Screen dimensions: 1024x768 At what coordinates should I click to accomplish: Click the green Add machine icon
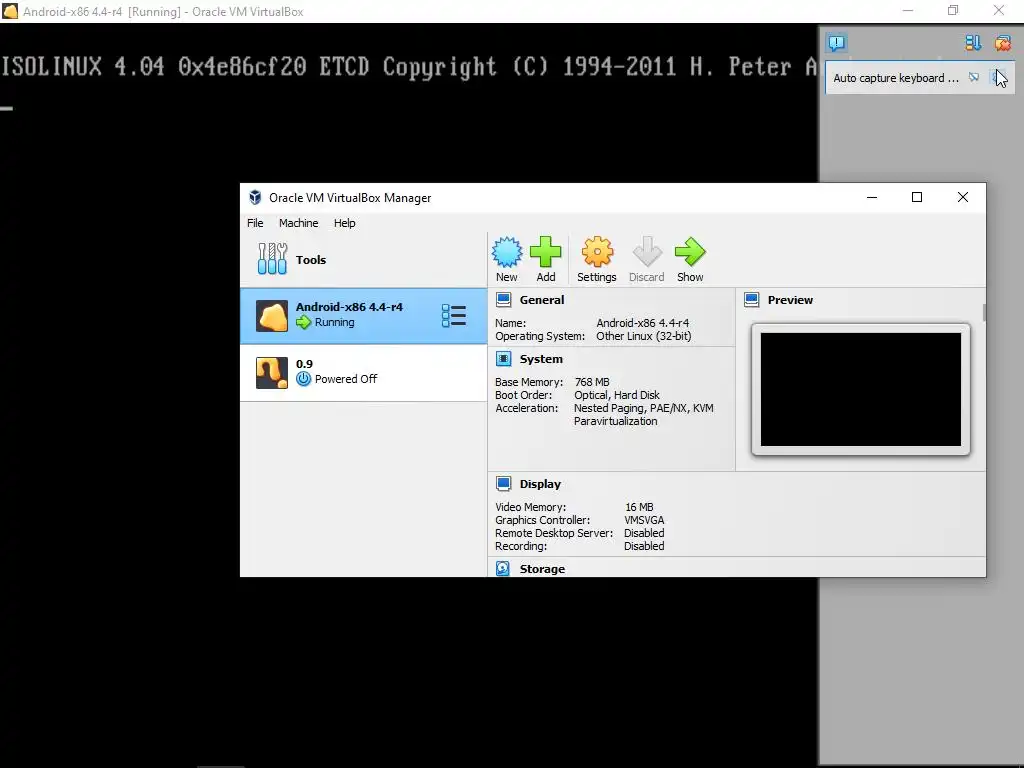tap(545, 252)
